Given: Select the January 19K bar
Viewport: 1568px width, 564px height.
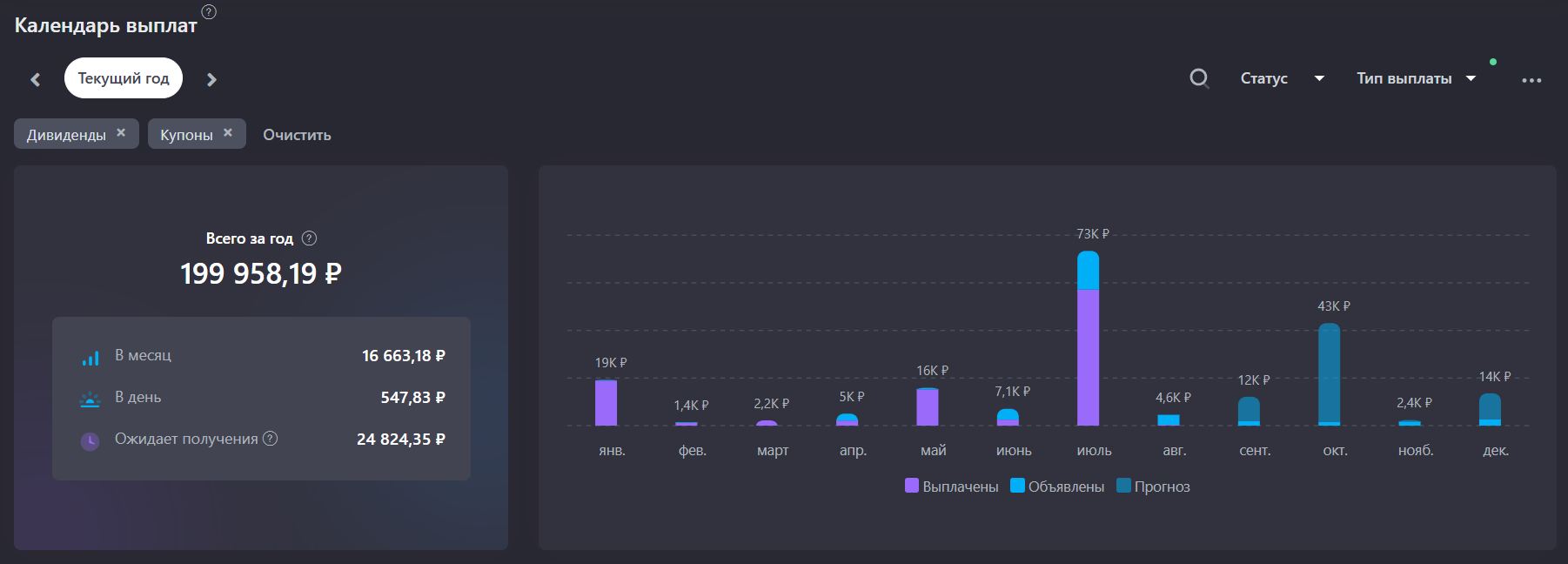Looking at the screenshot, I should pyautogui.click(x=606, y=402).
